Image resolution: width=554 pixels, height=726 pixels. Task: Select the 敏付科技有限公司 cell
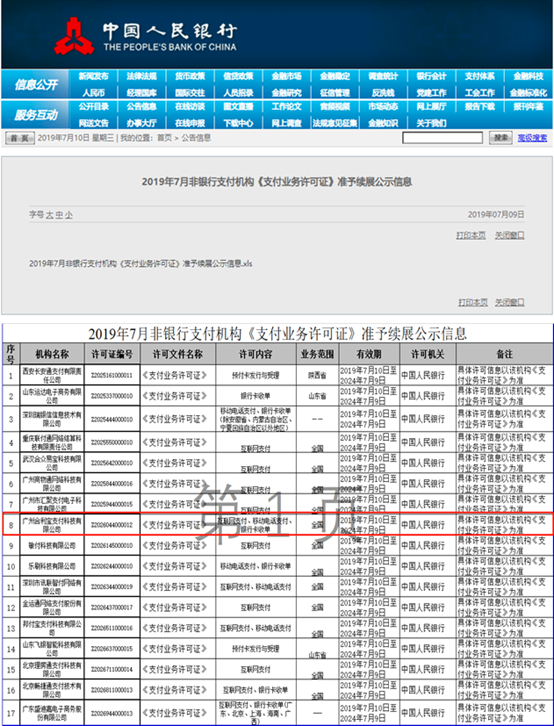tap(52, 545)
